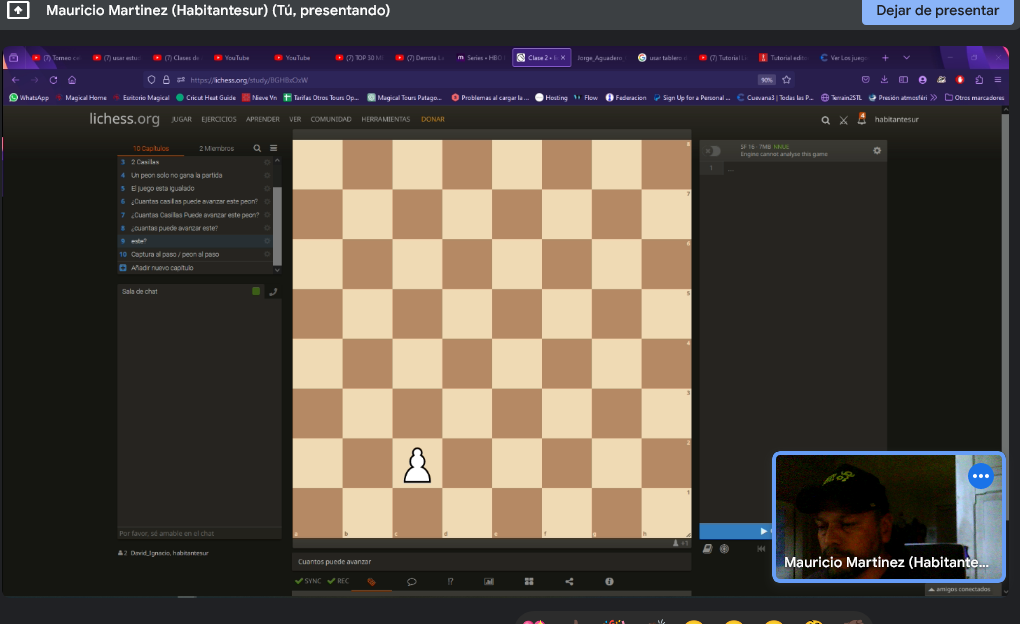Toggle the SYNC checkmark option

tap(308, 581)
